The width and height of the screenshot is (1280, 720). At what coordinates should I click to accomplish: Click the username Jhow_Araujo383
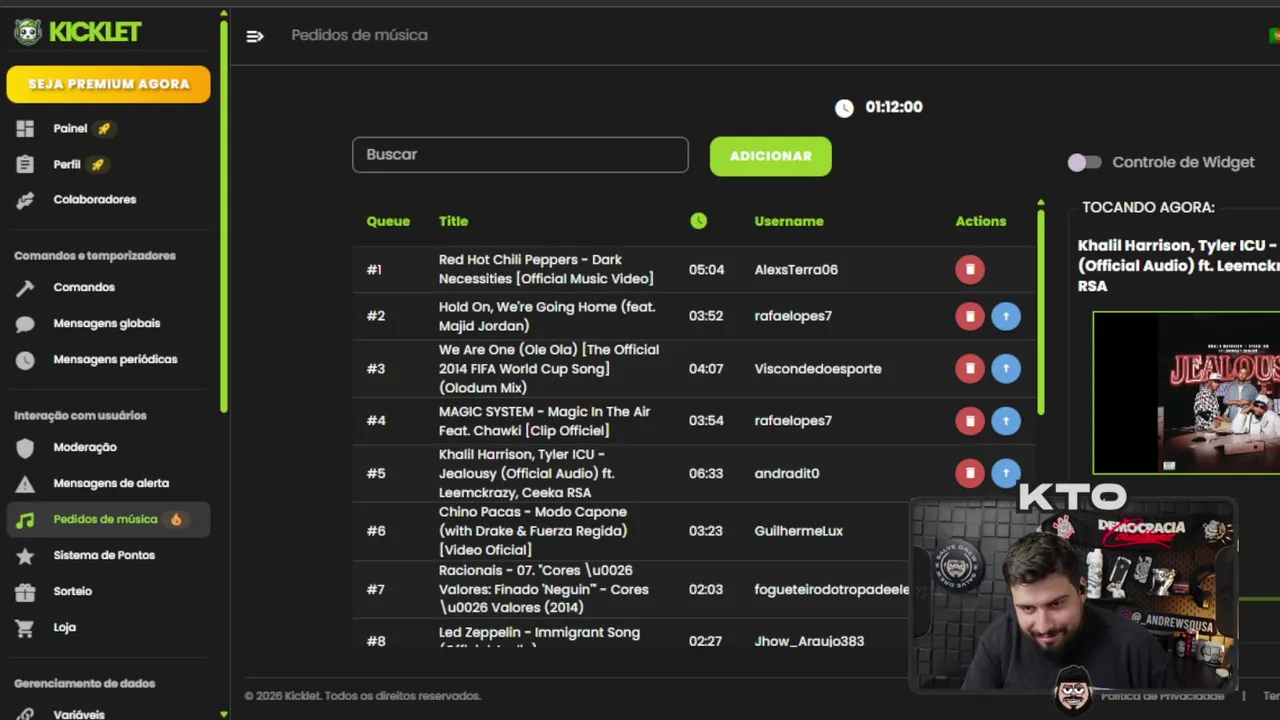click(809, 641)
